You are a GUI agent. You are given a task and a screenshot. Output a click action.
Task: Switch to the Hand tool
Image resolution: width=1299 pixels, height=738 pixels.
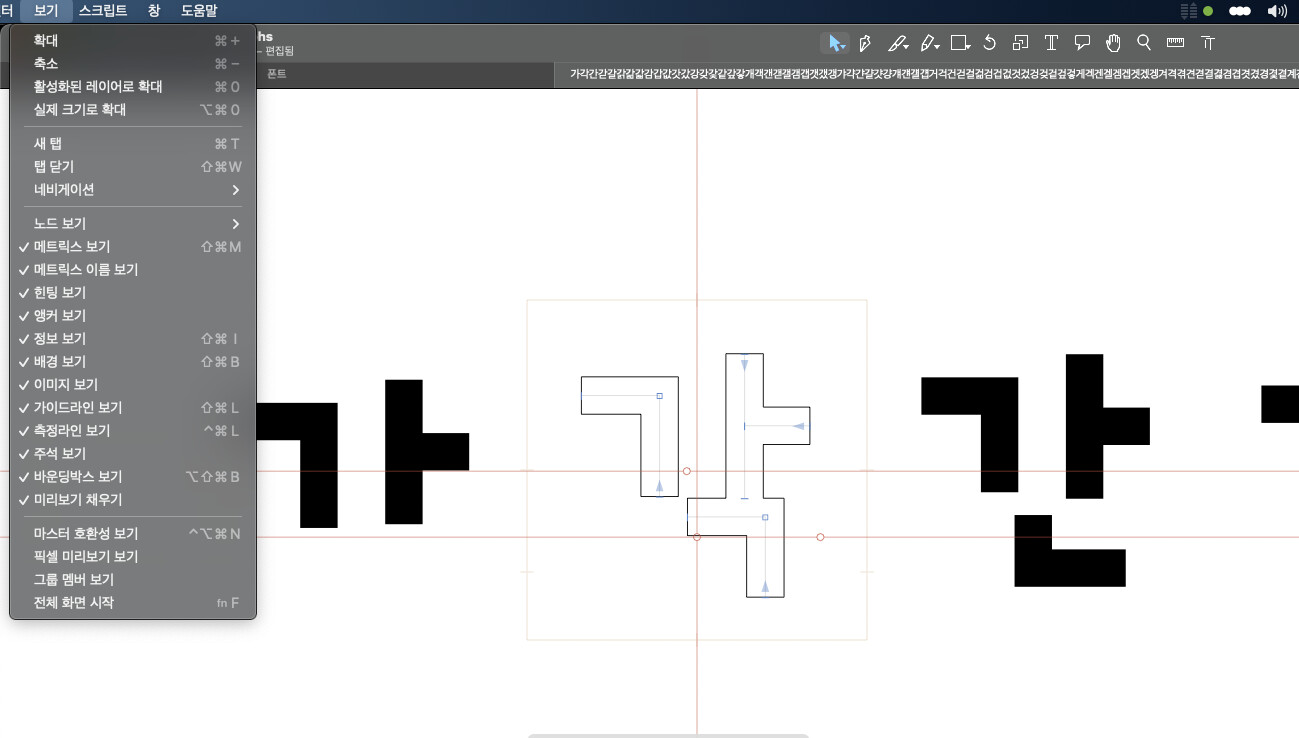(x=1113, y=43)
